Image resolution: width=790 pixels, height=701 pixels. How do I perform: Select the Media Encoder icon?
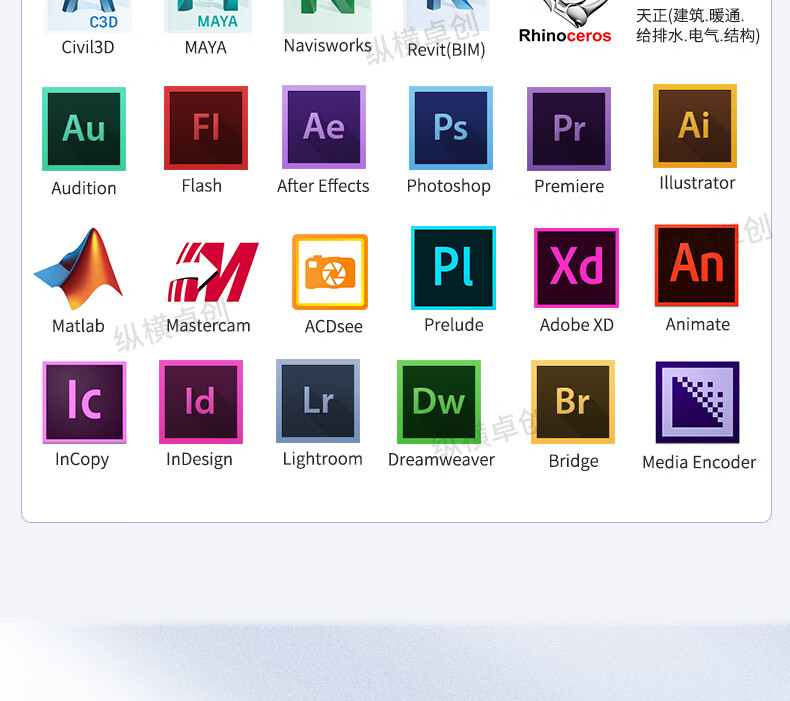pos(697,402)
